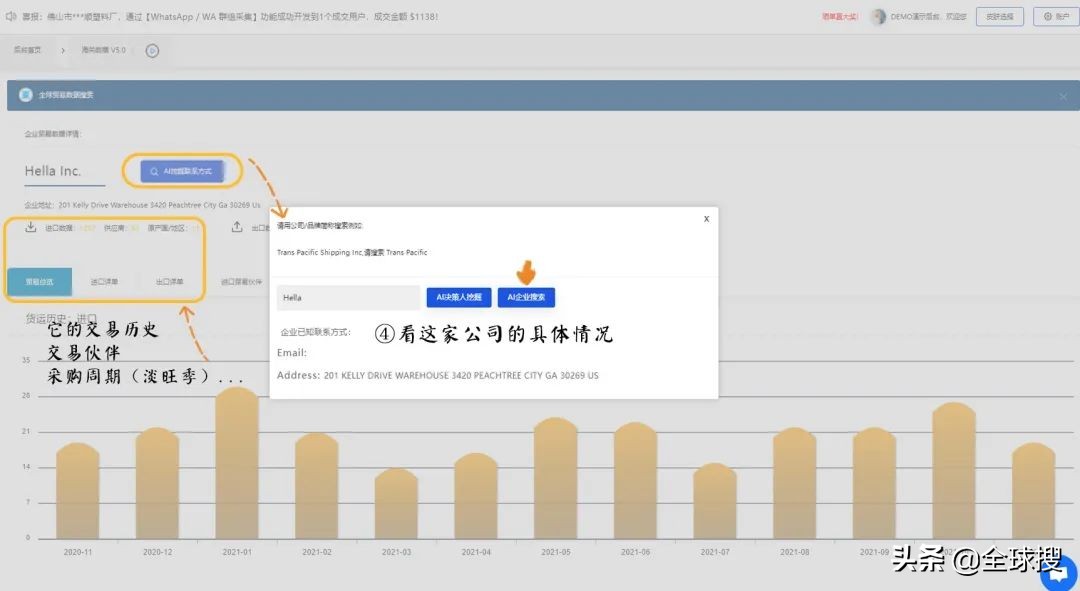Click the AI企业搜索 button in the dialog

click(526, 298)
